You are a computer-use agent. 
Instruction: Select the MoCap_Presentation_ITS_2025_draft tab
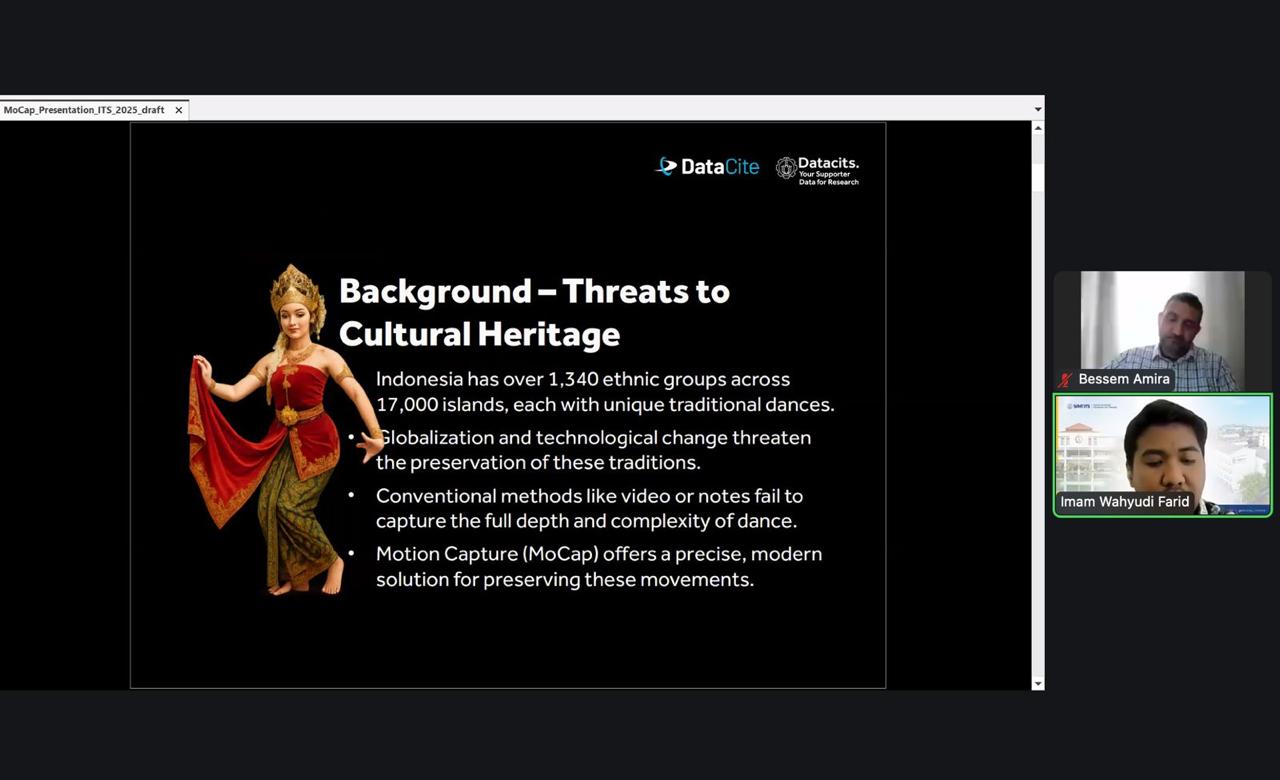pos(84,110)
